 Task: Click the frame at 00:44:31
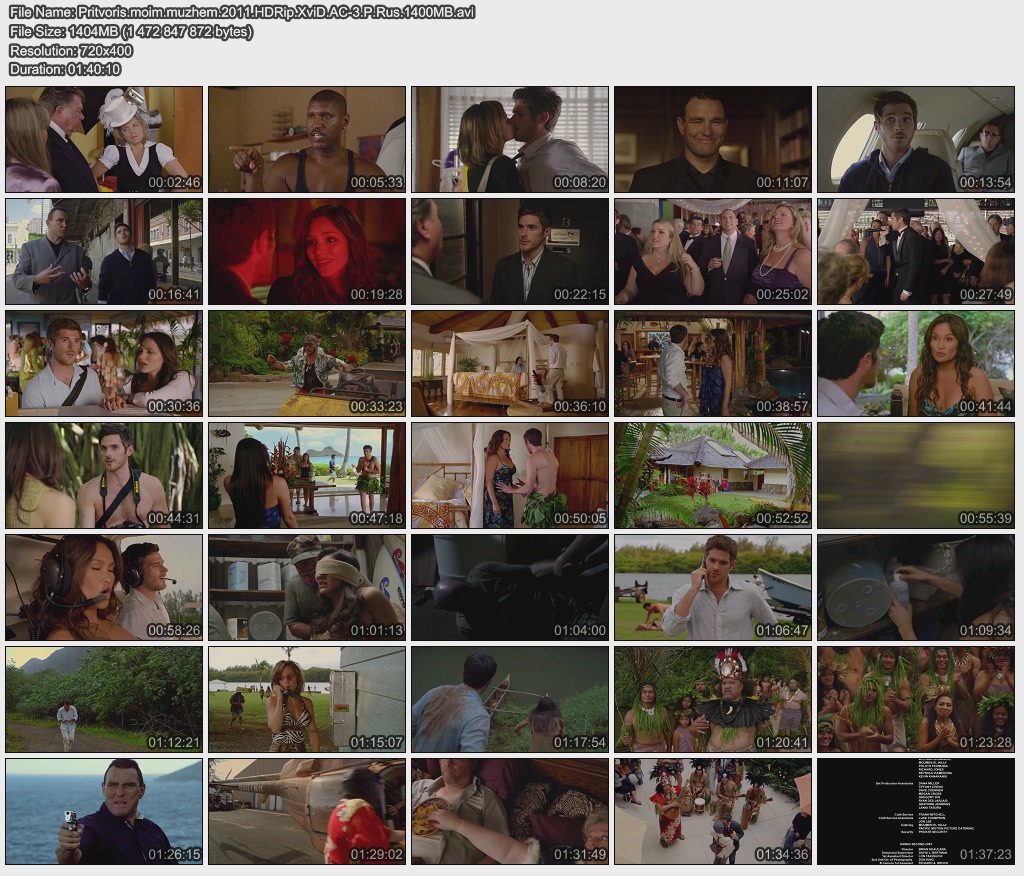click(104, 476)
